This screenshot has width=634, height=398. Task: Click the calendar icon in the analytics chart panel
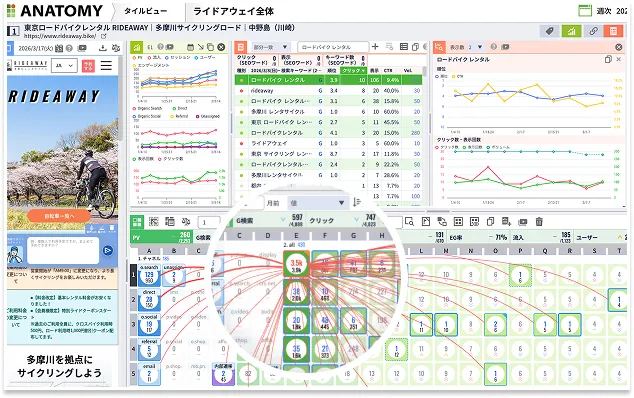(190, 47)
